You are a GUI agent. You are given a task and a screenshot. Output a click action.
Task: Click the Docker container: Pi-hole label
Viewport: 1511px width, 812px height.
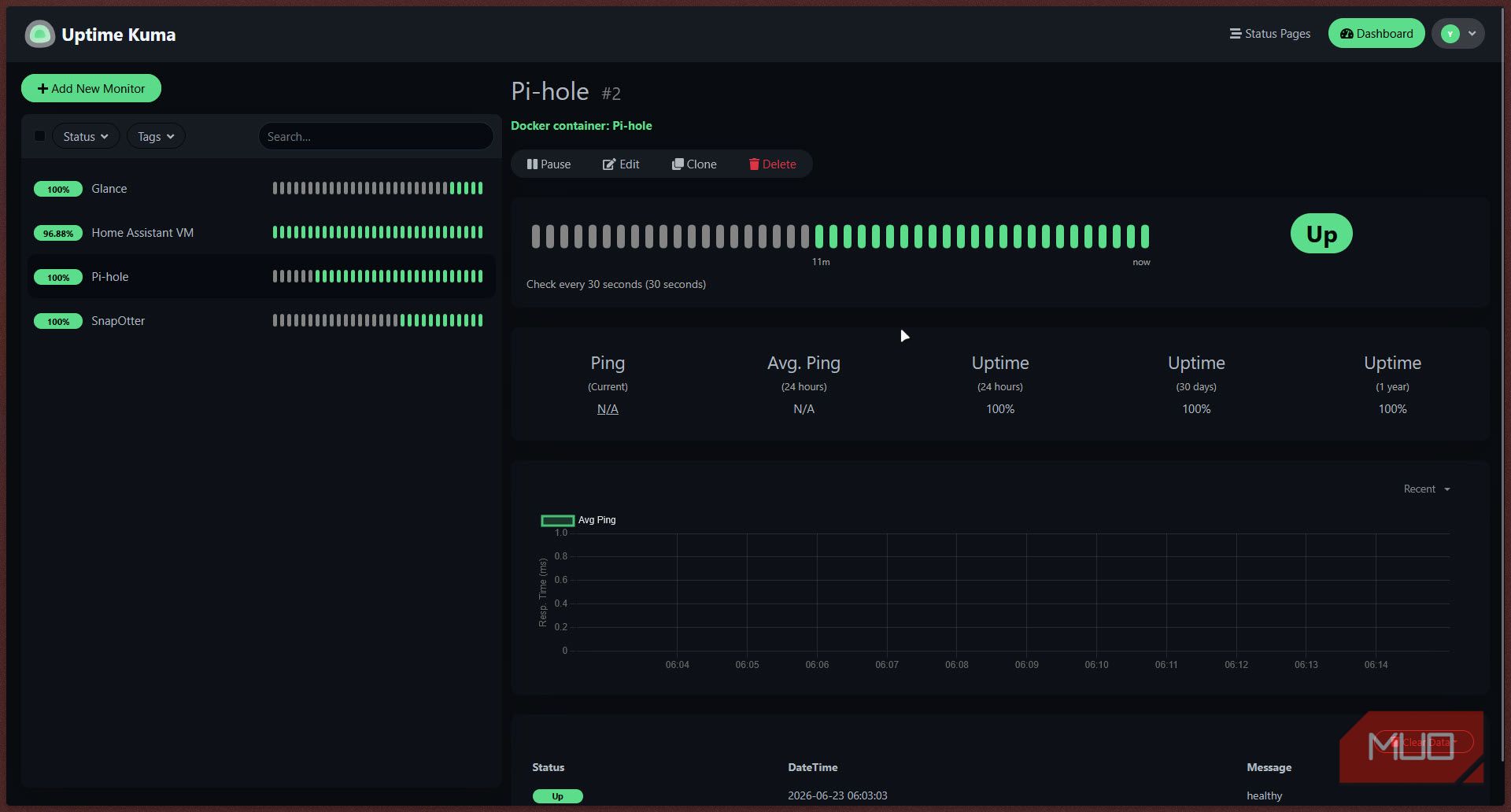point(582,125)
